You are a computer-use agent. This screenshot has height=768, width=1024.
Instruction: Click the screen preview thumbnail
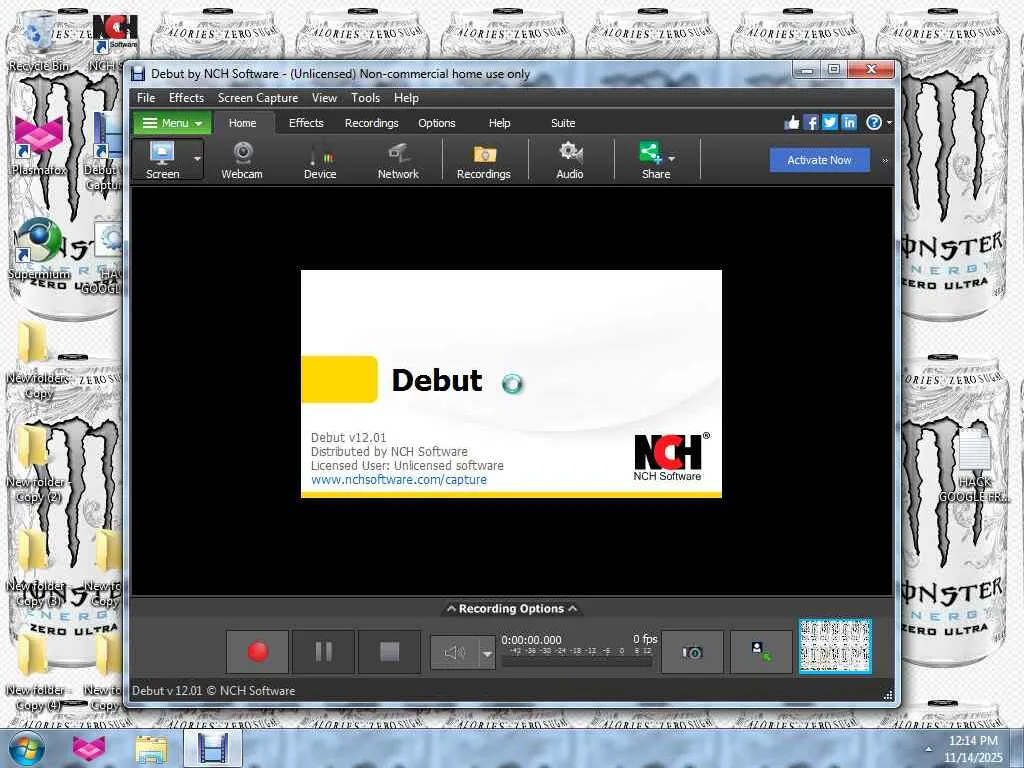pyautogui.click(x=835, y=646)
